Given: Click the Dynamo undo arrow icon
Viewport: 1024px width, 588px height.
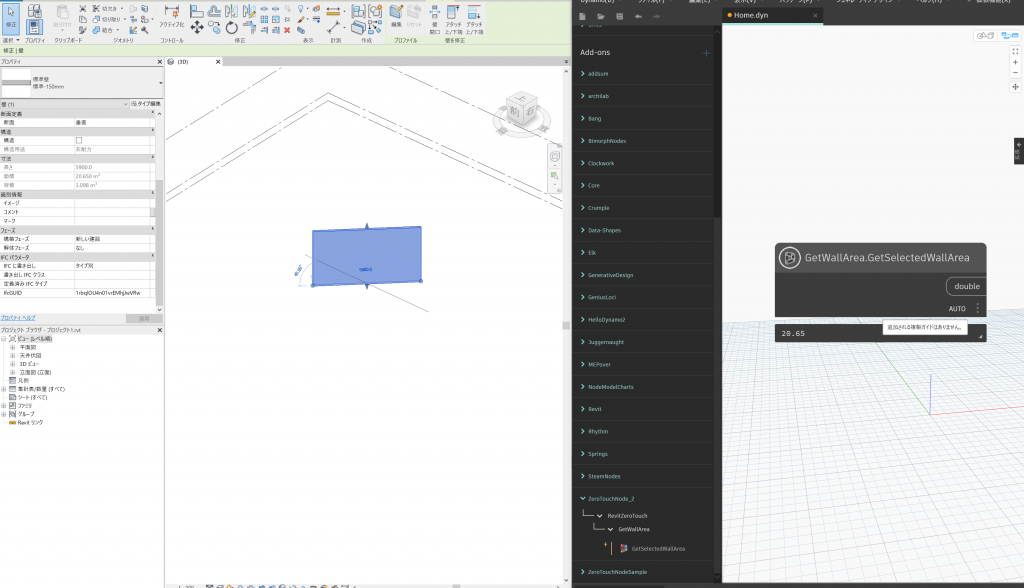Looking at the screenshot, I should [x=640, y=17].
